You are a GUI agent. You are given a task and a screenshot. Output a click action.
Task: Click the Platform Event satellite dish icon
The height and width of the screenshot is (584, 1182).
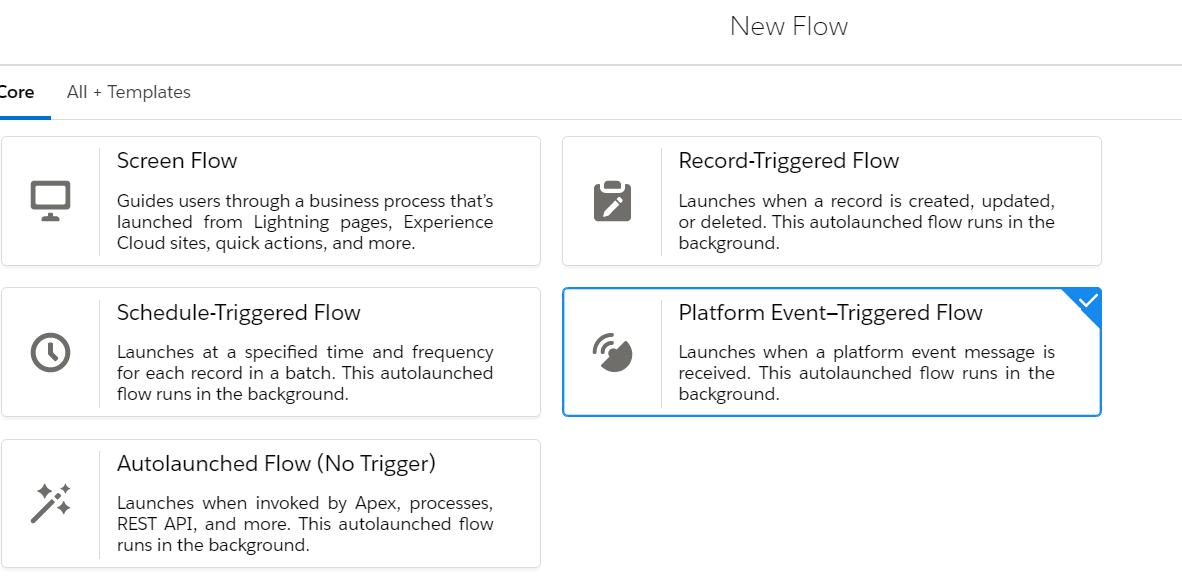pos(612,352)
